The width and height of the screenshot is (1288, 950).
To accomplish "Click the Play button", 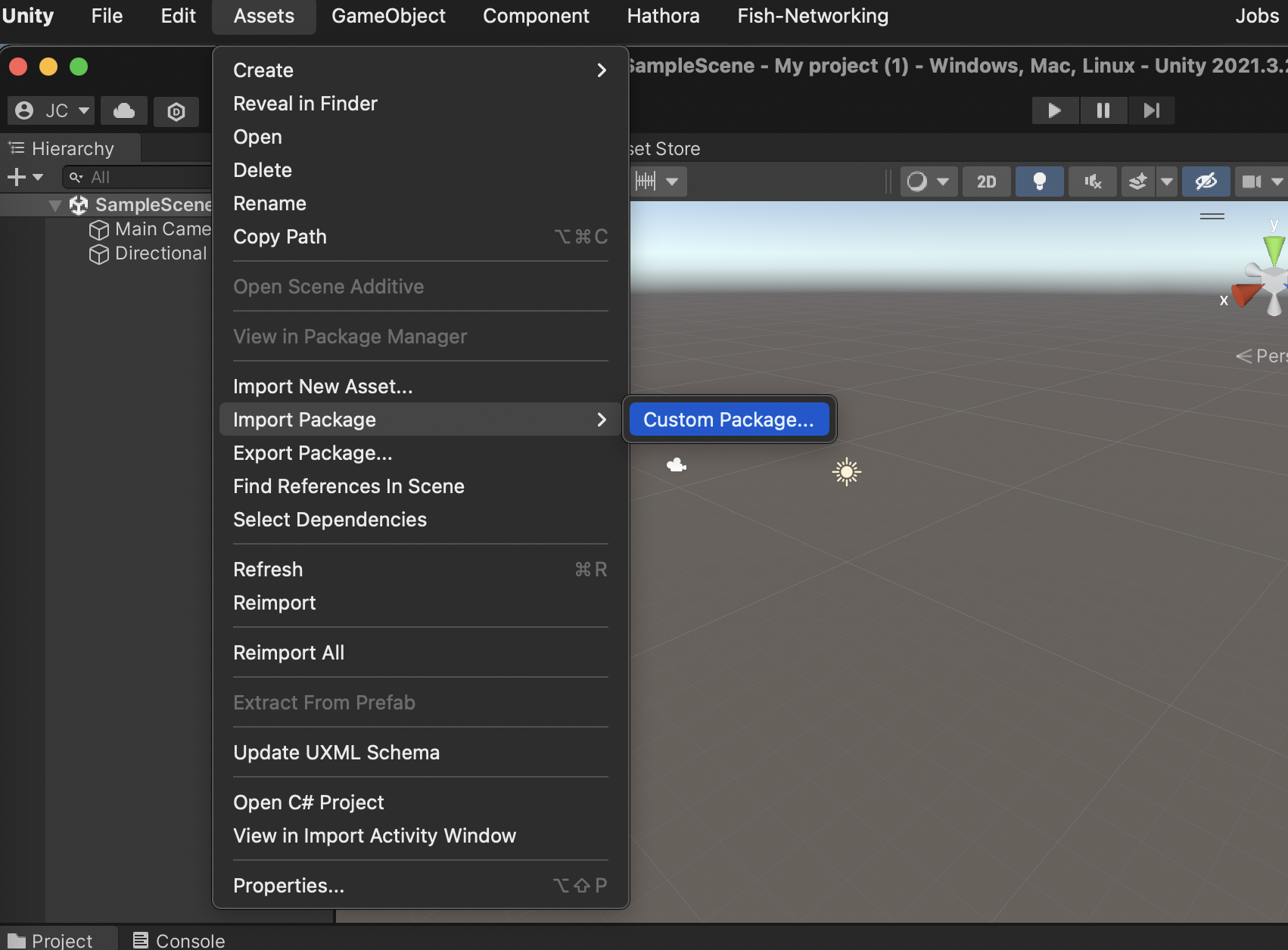I will point(1055,110).
